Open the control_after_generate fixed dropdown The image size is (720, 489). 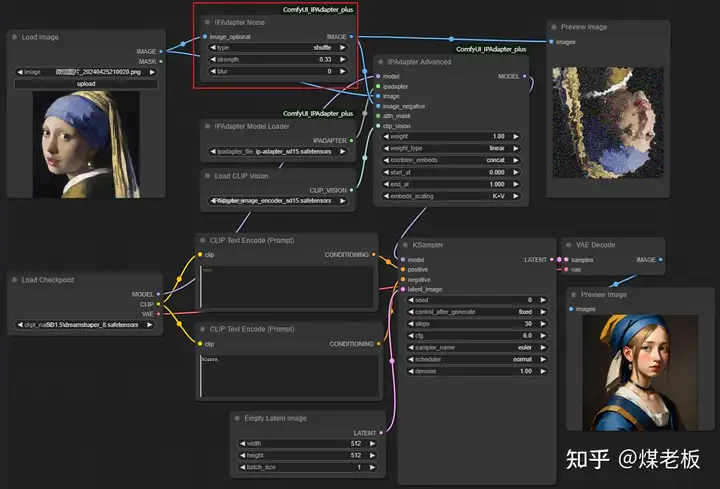click(x=477, y=312)
